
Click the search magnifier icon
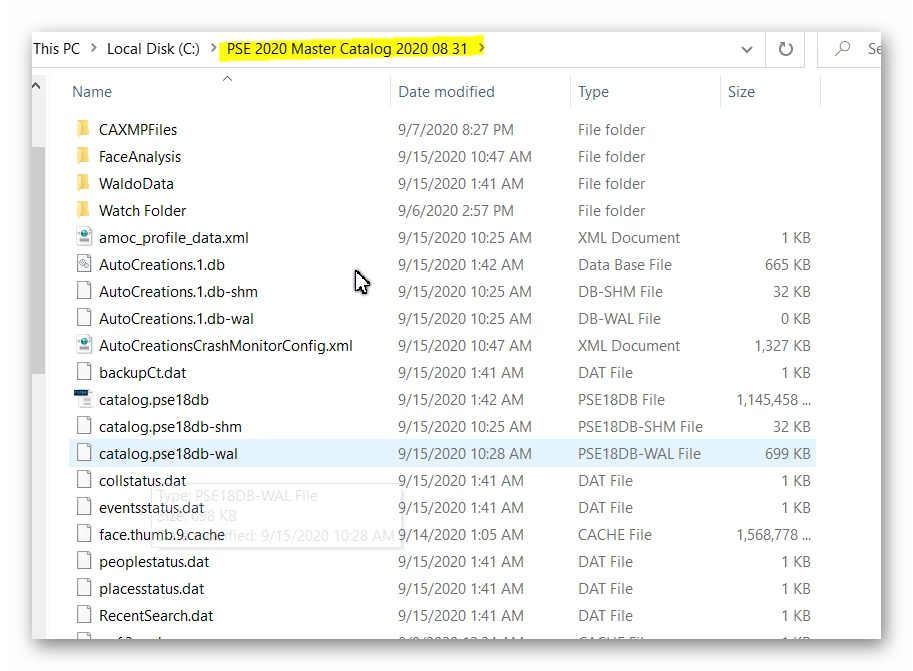[843, 48]
